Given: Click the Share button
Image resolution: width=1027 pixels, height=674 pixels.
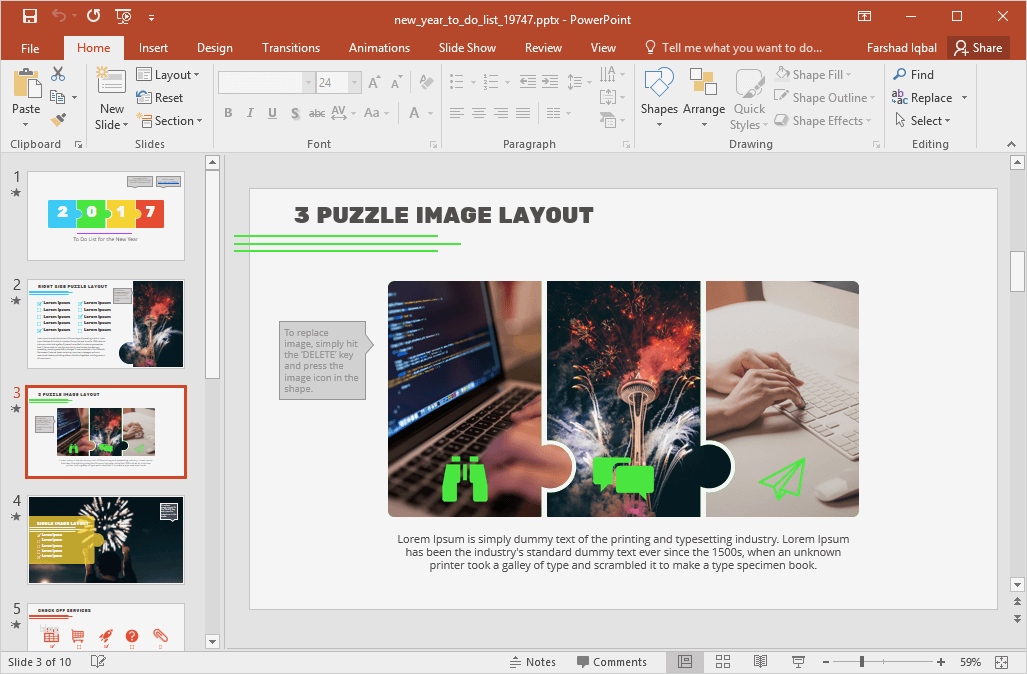Looking at the screenshot, I should (978, 48).
